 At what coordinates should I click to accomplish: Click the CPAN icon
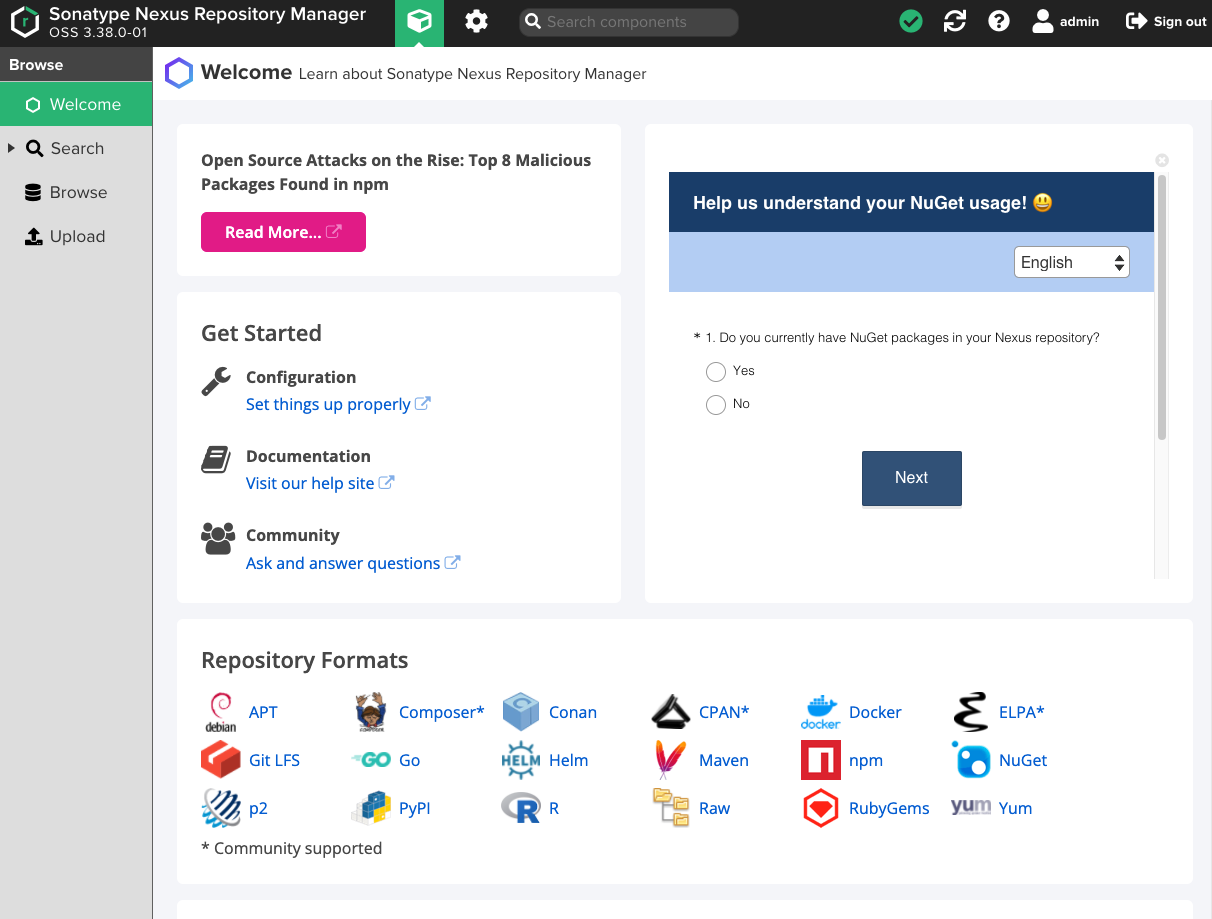coord(670,712)
